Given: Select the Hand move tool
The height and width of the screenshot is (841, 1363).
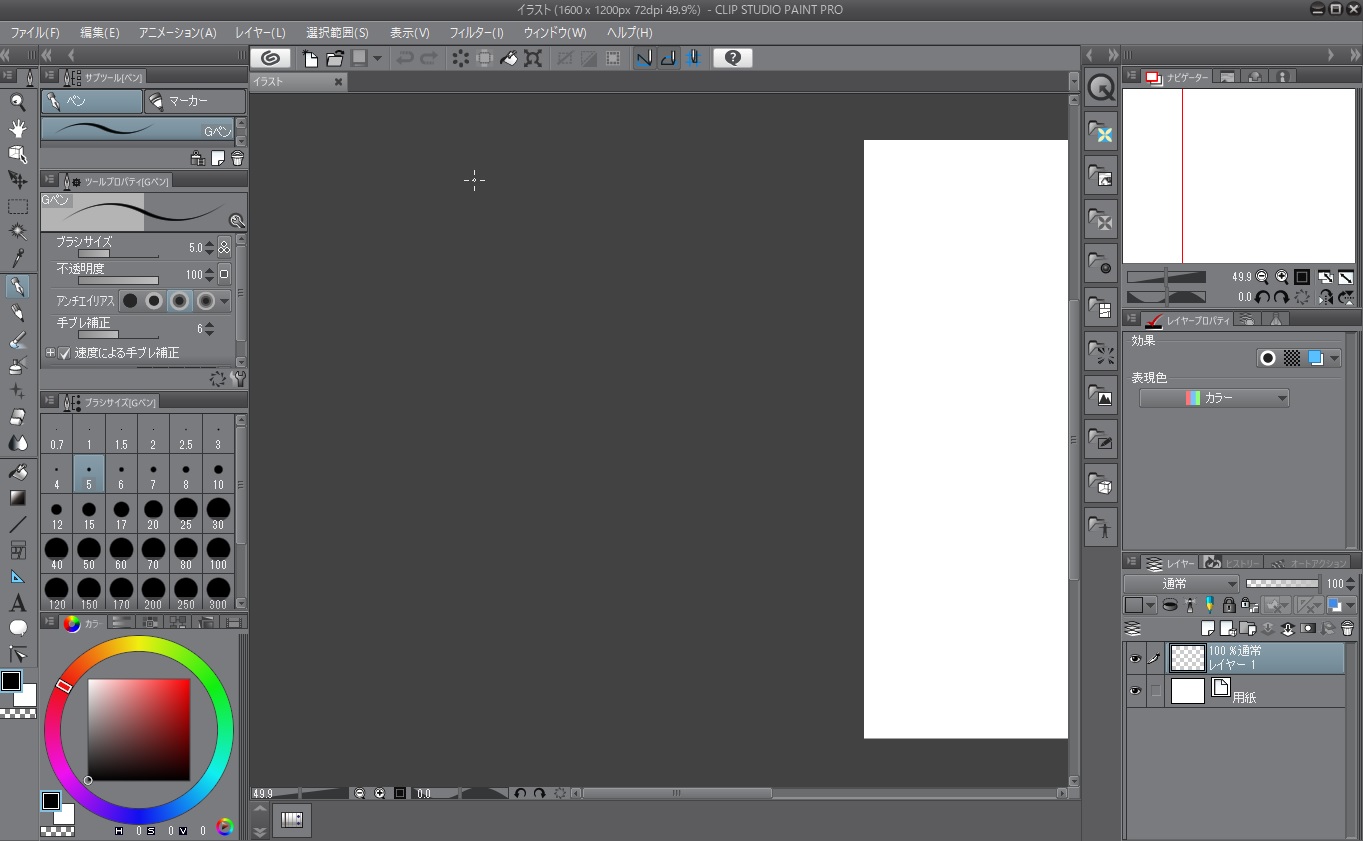Looking at the screenshot, I should coord(17,128).
